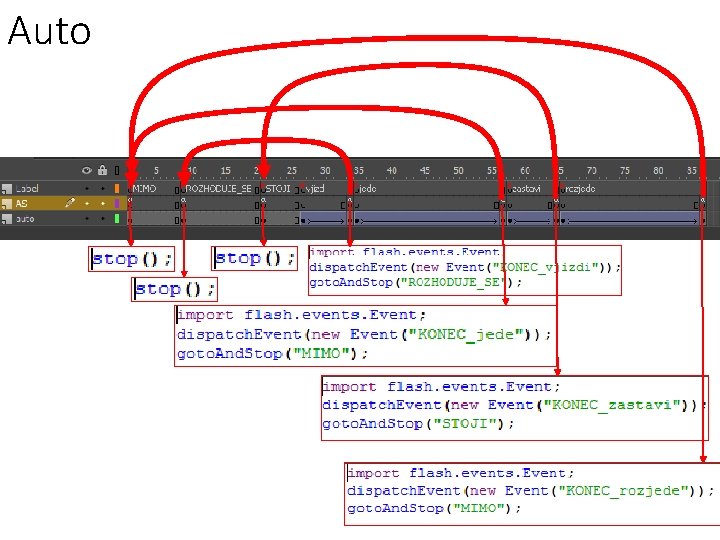Click frame 5 on the ruler
The image size is (720, 540).
click(156, 170)
